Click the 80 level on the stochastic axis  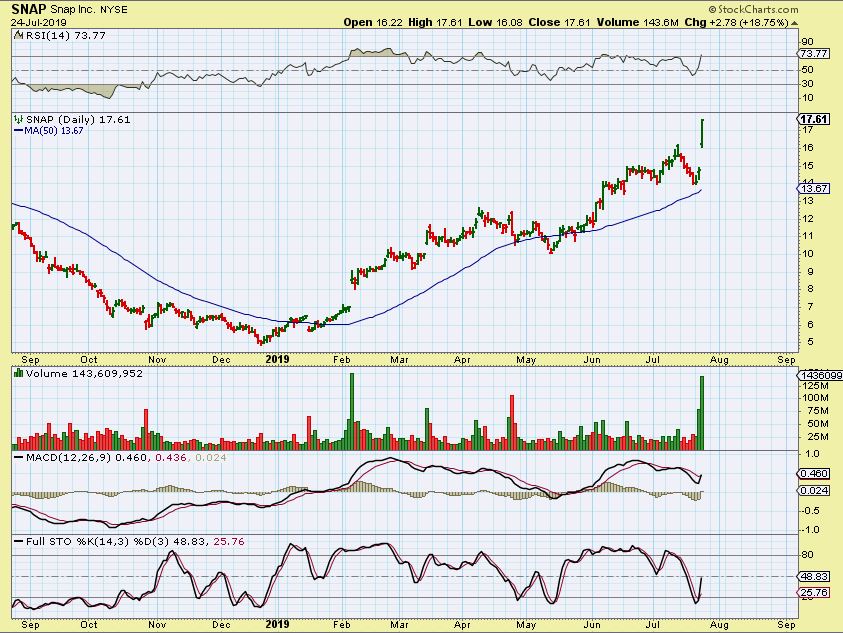pyautogui.click(x=807, y=555)
